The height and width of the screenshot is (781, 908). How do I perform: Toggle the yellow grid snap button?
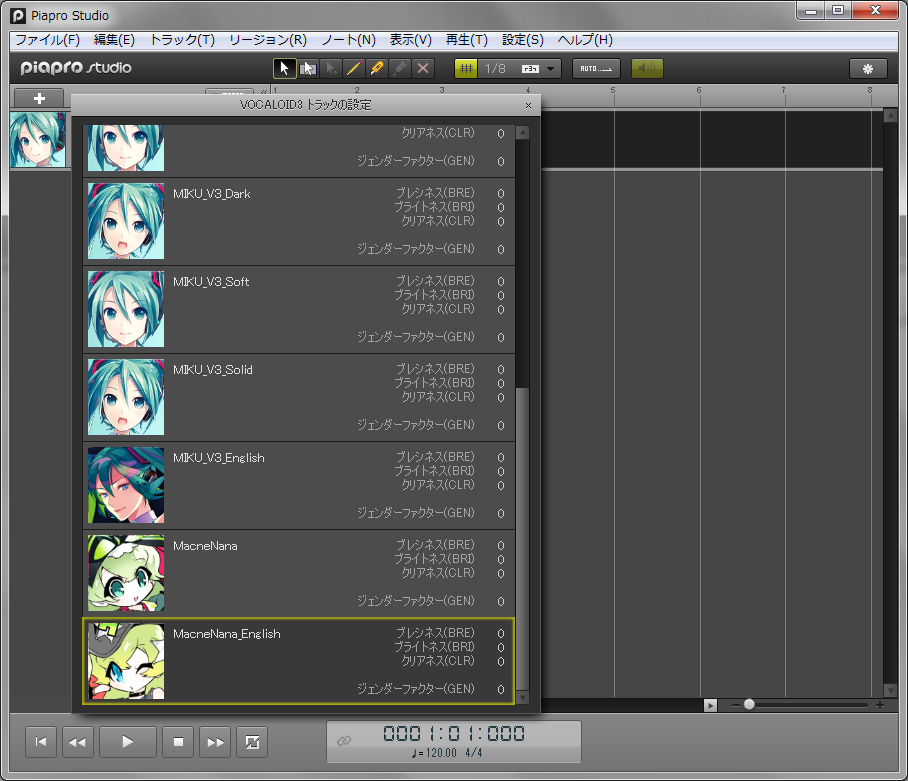(466, 68)
